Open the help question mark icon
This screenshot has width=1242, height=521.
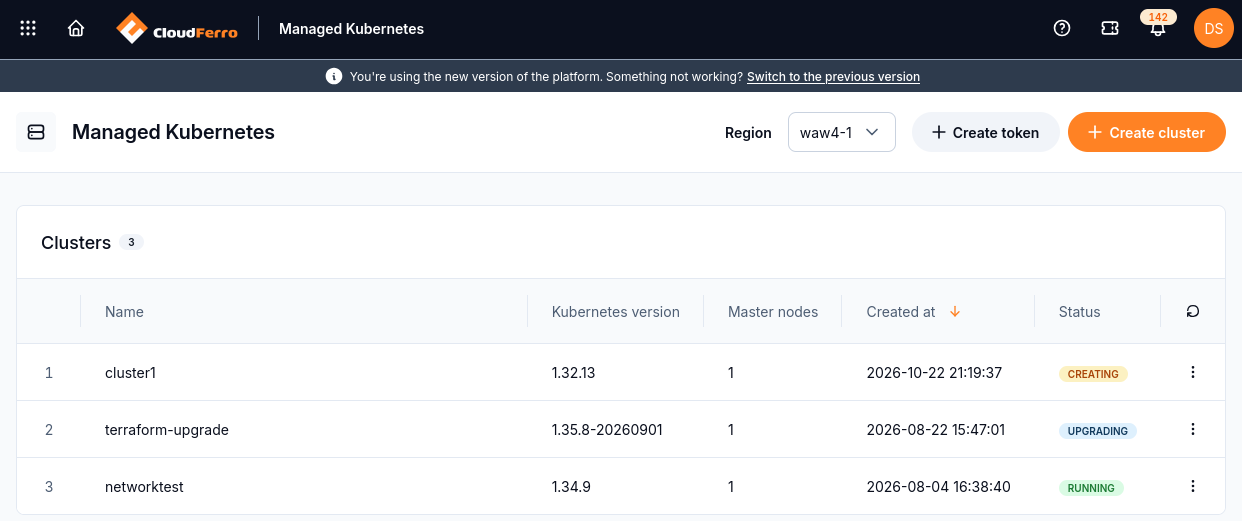(1062, 29)
